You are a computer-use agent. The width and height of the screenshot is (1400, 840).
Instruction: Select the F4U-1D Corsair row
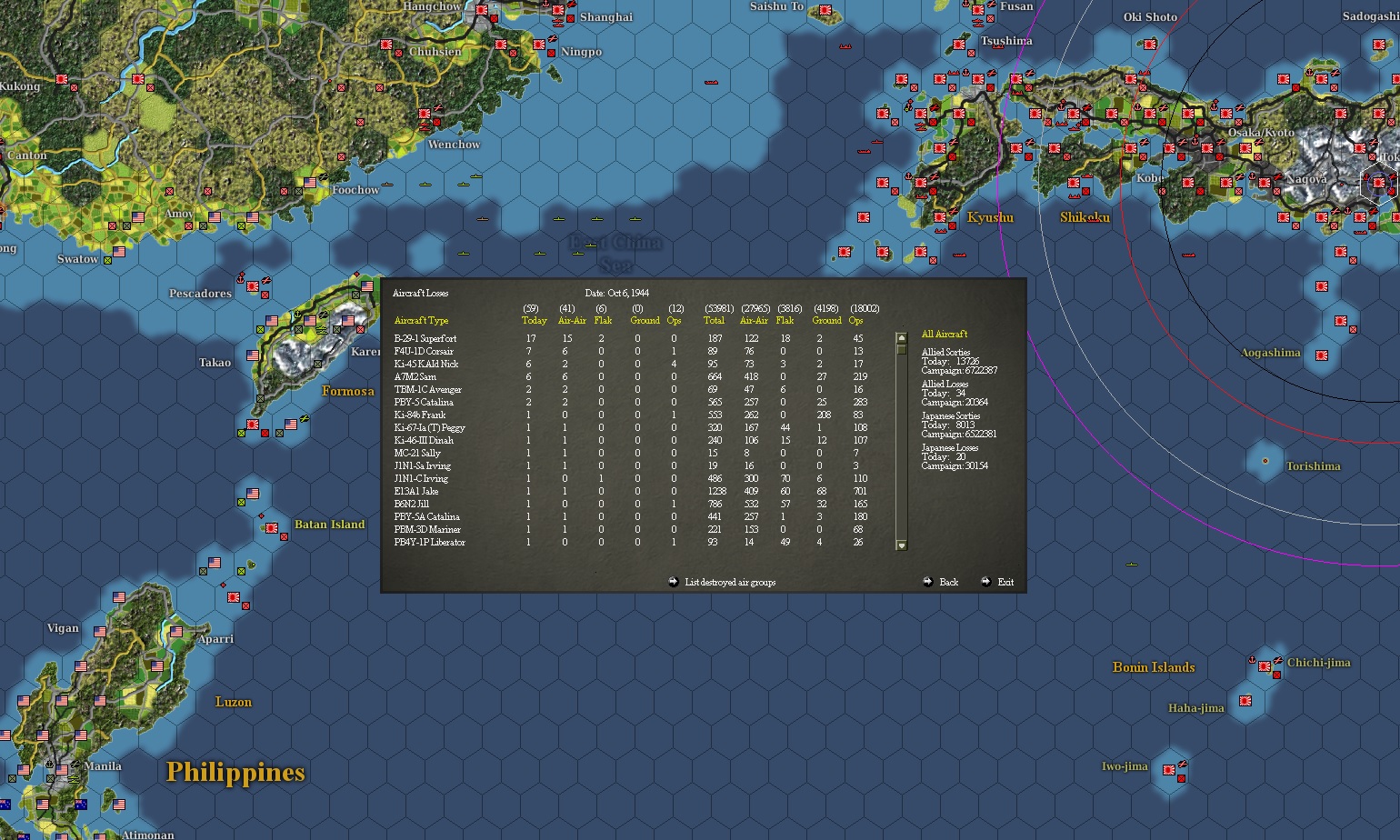pyautogui.click(x=629, y=351)
